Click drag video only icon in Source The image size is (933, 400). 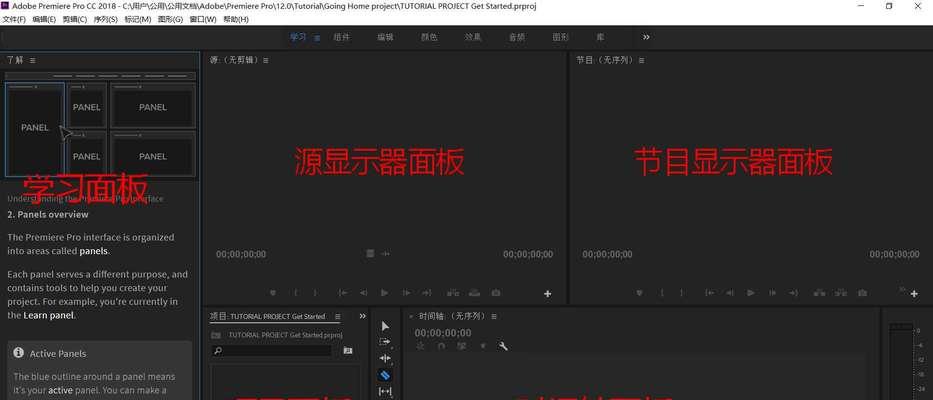click(x=370, y=254)
